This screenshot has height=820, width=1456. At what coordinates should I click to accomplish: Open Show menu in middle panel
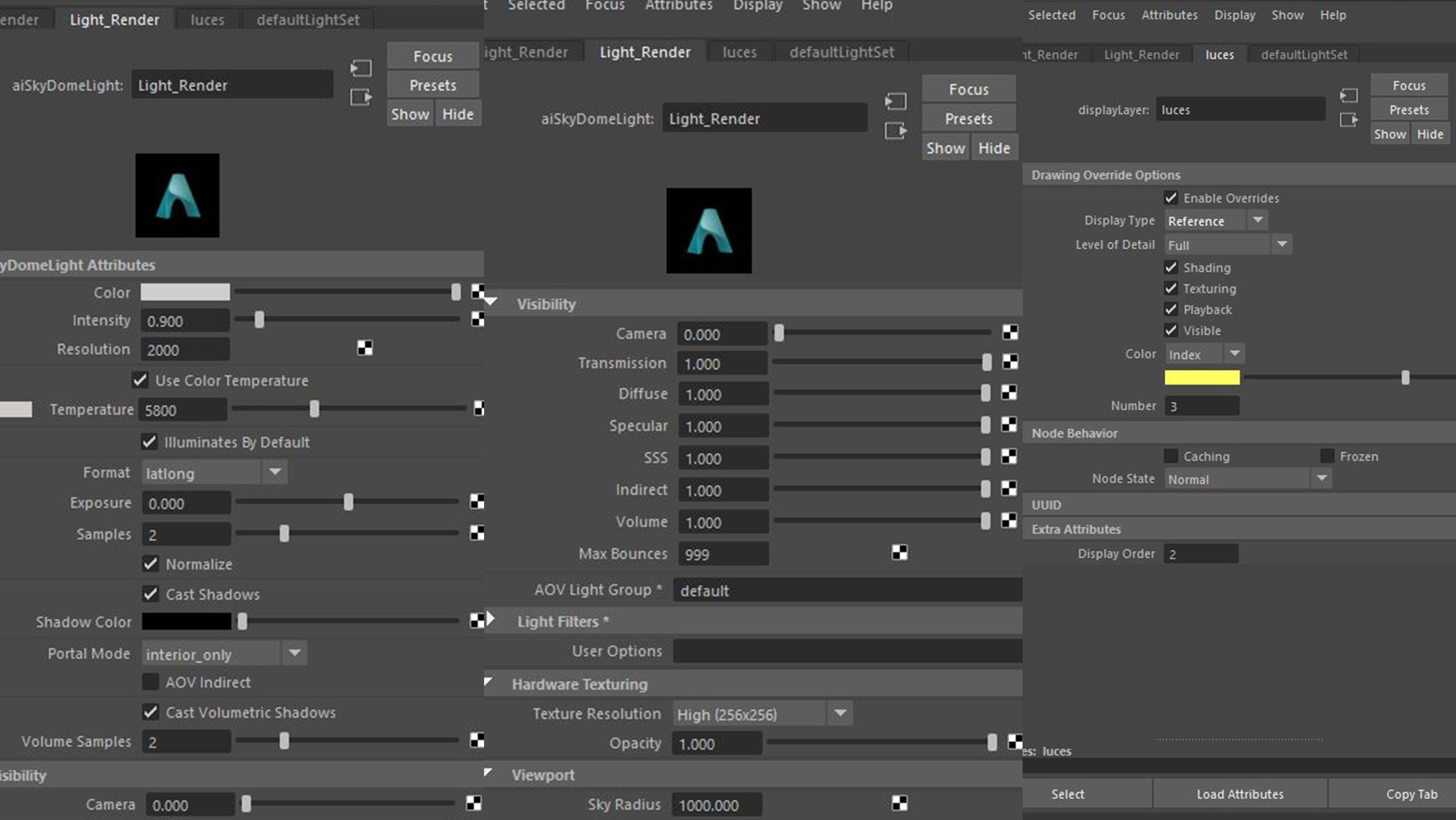tap(822, 6)
